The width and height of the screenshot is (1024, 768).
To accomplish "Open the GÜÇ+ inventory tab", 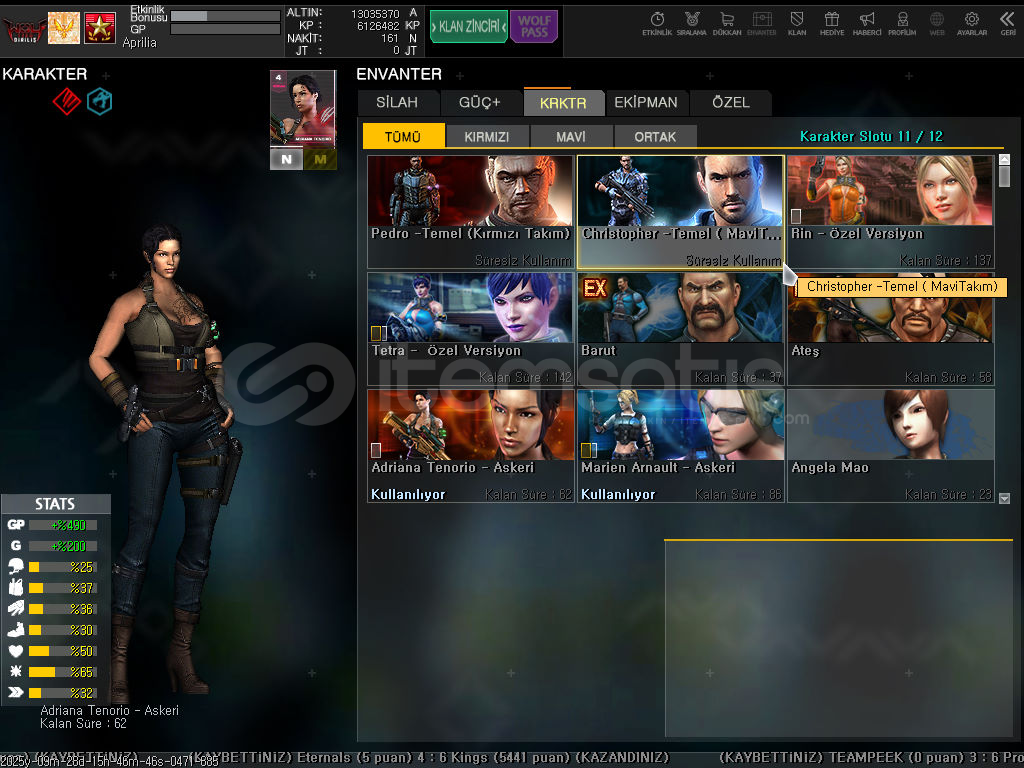I will tap(480, 103).
